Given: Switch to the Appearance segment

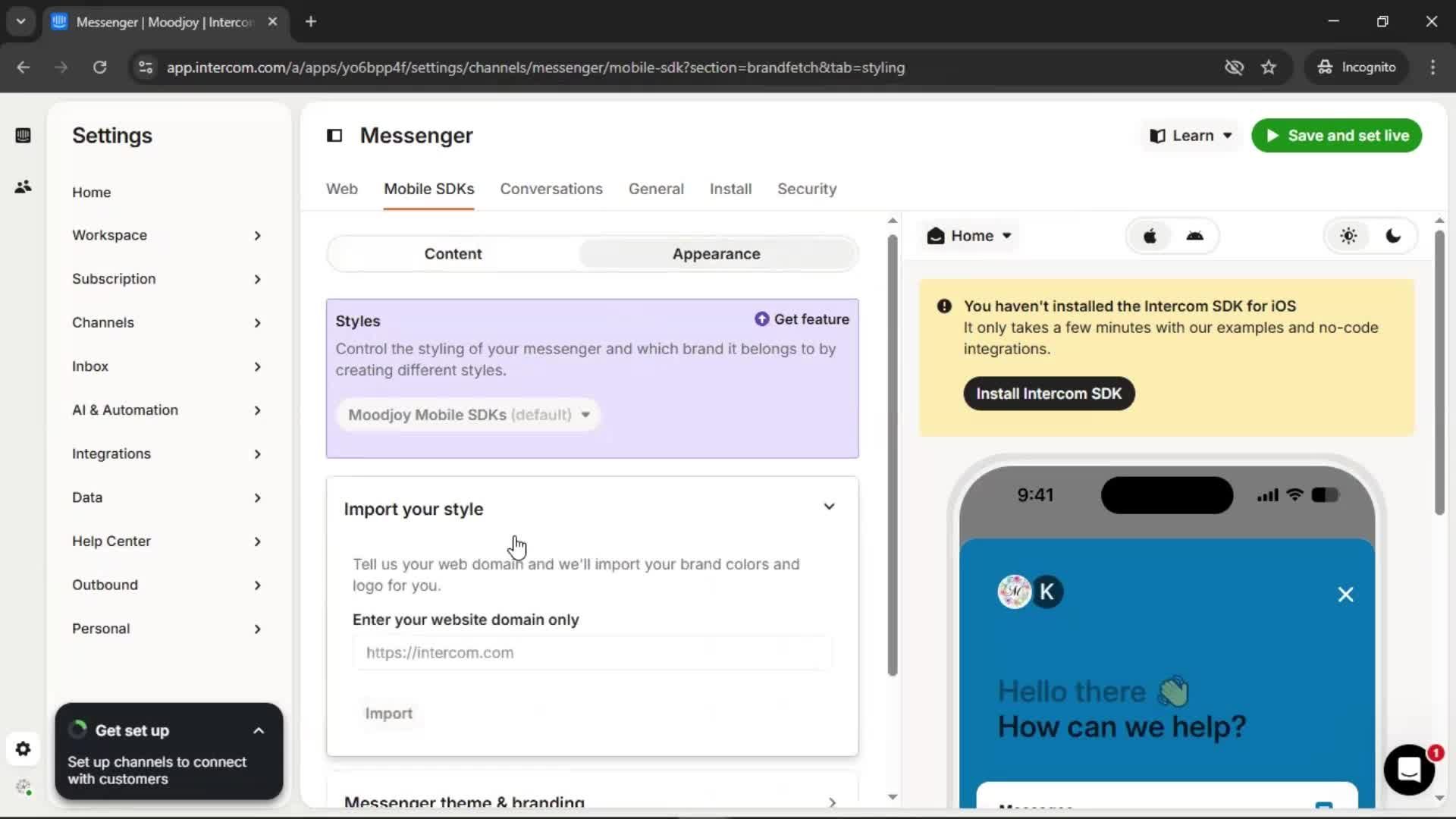Looking at the screenshot, I should point(717,254).
